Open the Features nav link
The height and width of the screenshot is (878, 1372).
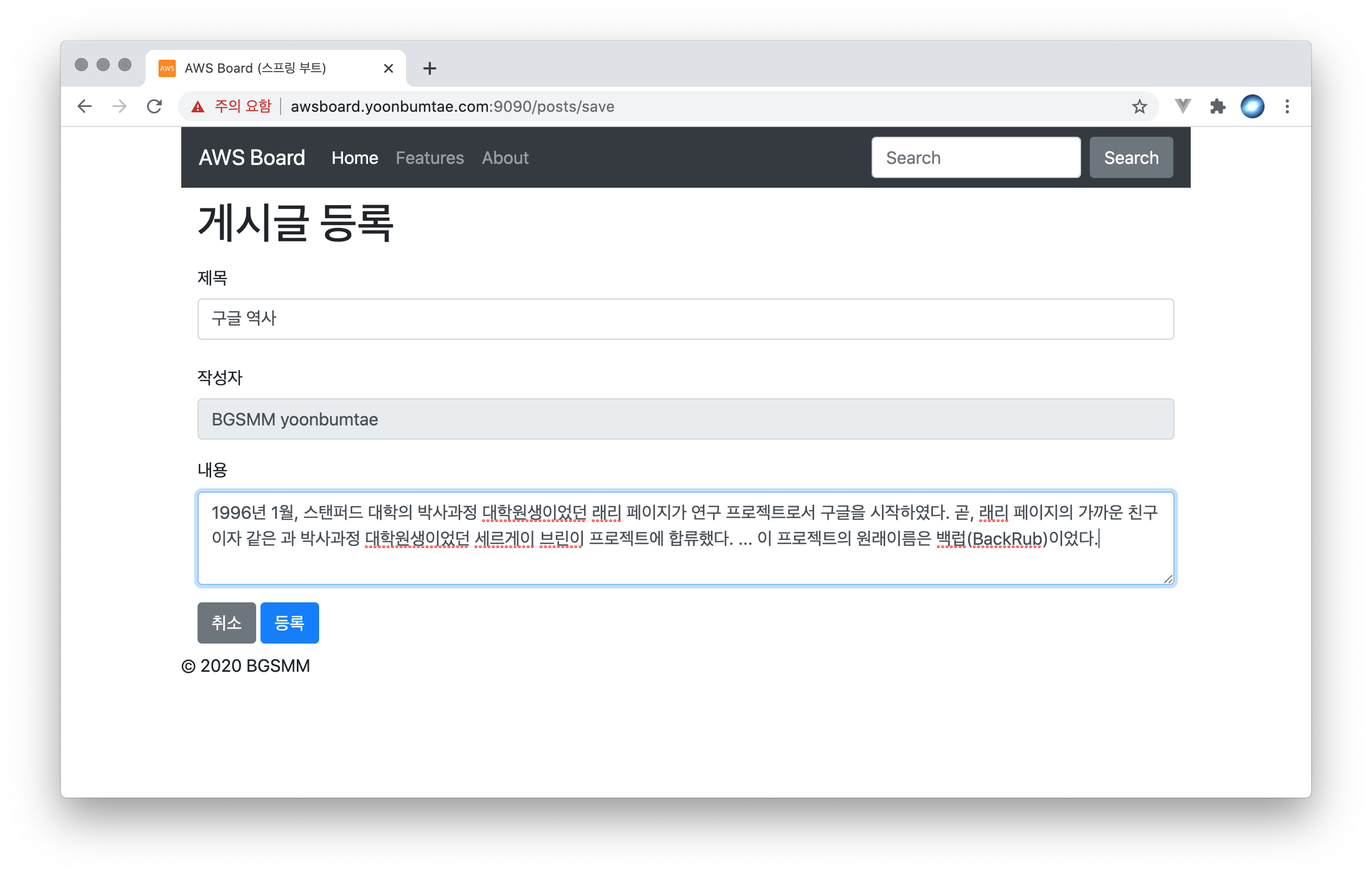pos(429,158)
